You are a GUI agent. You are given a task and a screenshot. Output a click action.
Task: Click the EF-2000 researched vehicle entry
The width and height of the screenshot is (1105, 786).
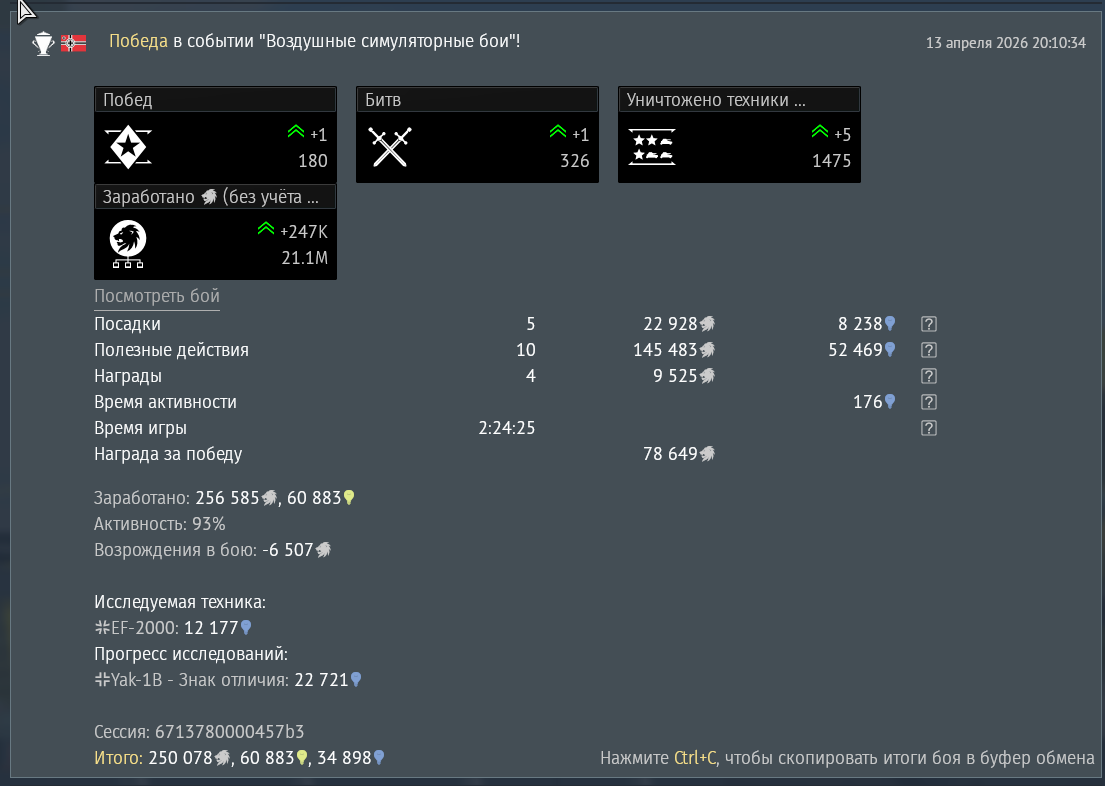pyautogui.click(x=136, y=628)
